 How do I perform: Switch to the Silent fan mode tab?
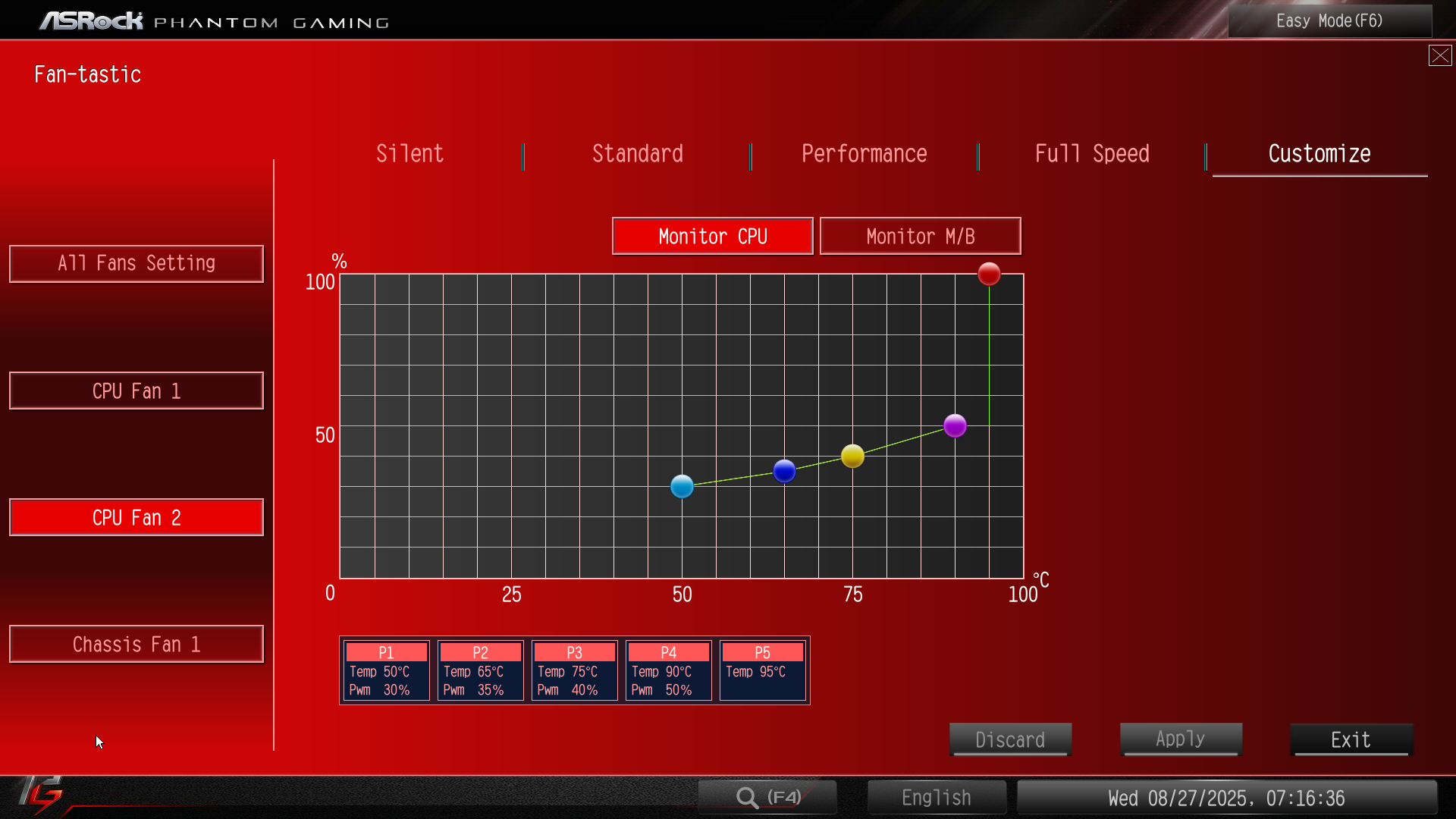point(409,154)
